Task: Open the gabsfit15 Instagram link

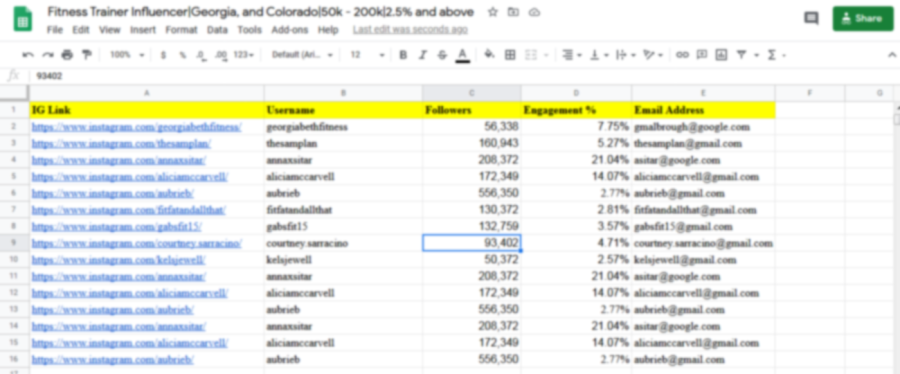Action: (x=117, y=227)
